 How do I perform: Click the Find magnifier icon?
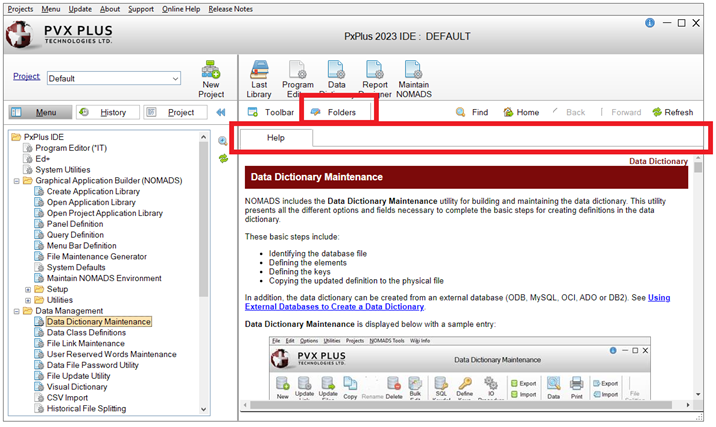(461, 113)
